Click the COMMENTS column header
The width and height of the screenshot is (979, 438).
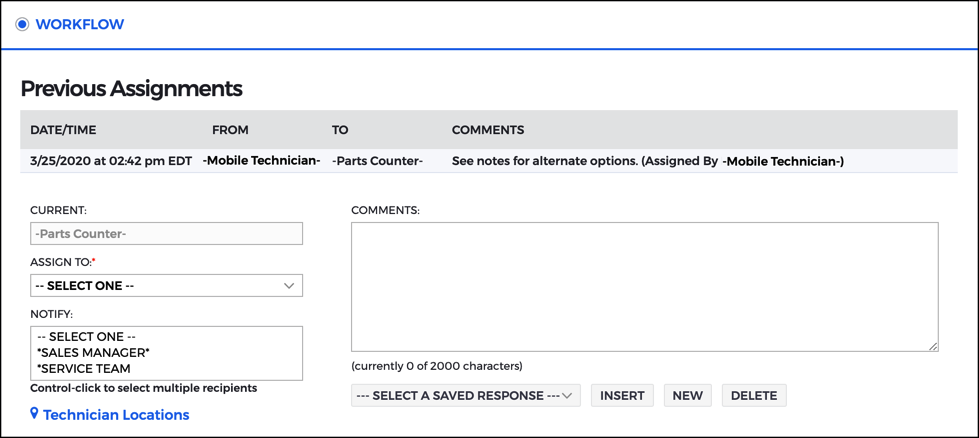click(x=488, y=130)
